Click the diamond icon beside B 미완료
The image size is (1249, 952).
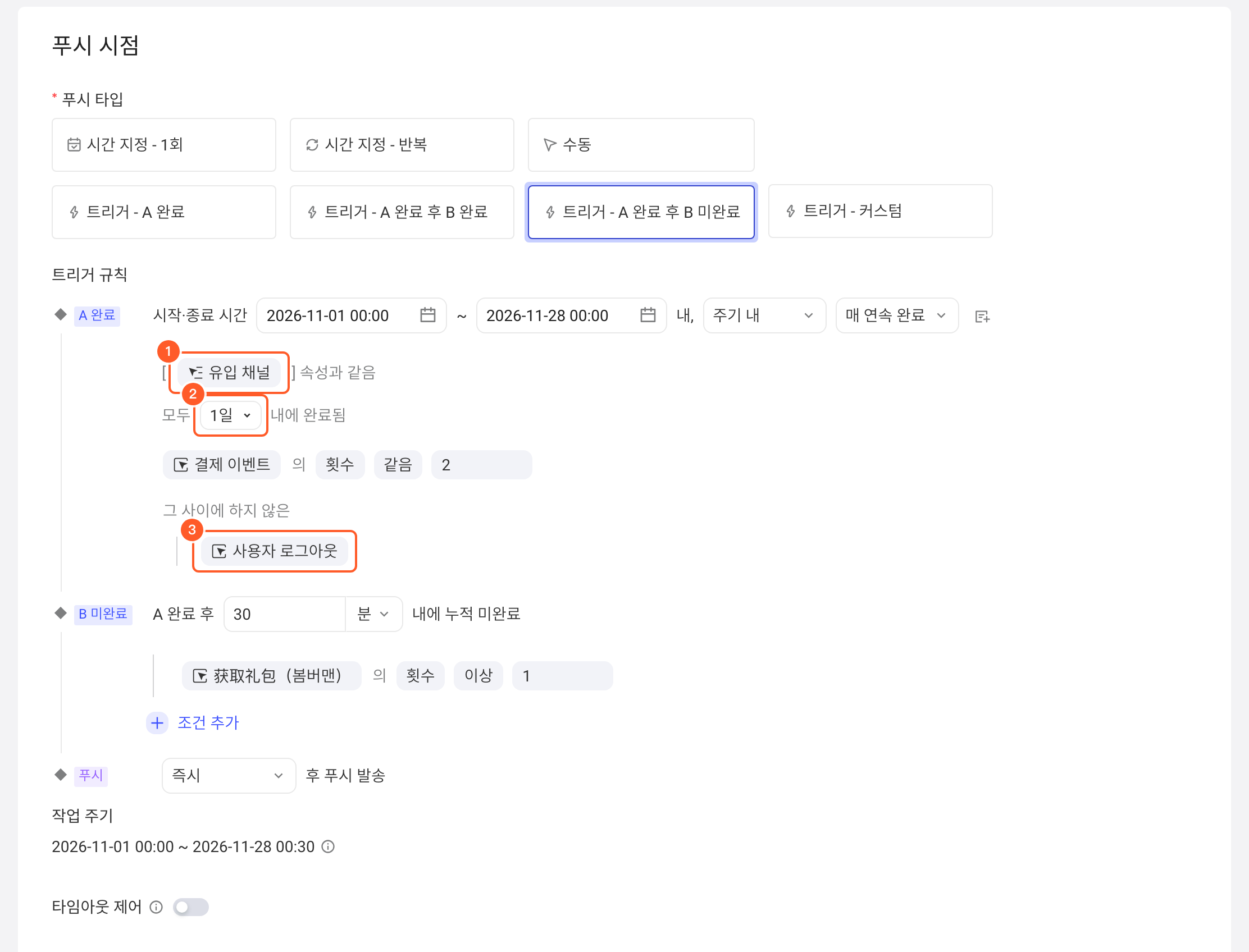pos(61,612)
